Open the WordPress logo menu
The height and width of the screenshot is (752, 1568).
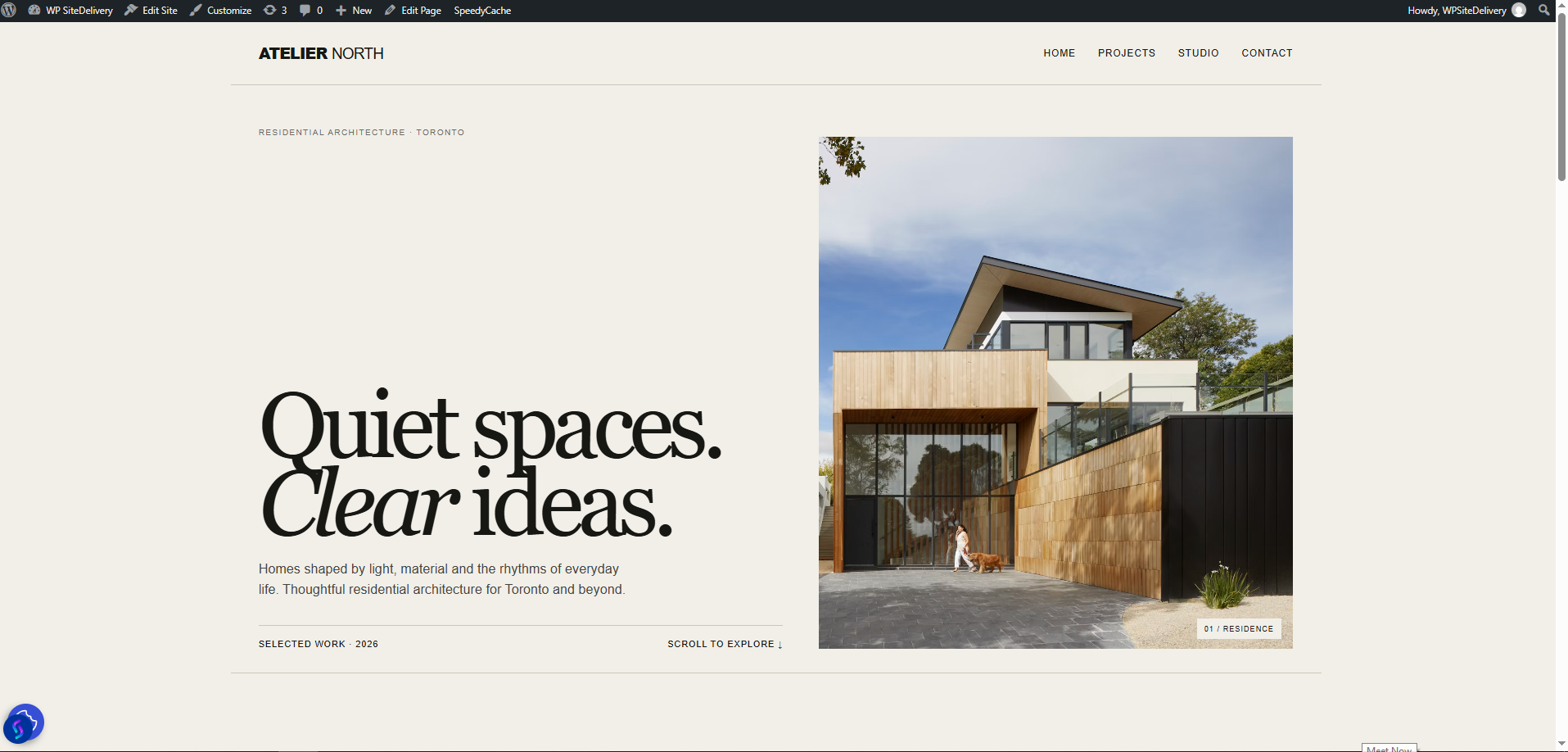pyautogui.click(x=9, y=11)
